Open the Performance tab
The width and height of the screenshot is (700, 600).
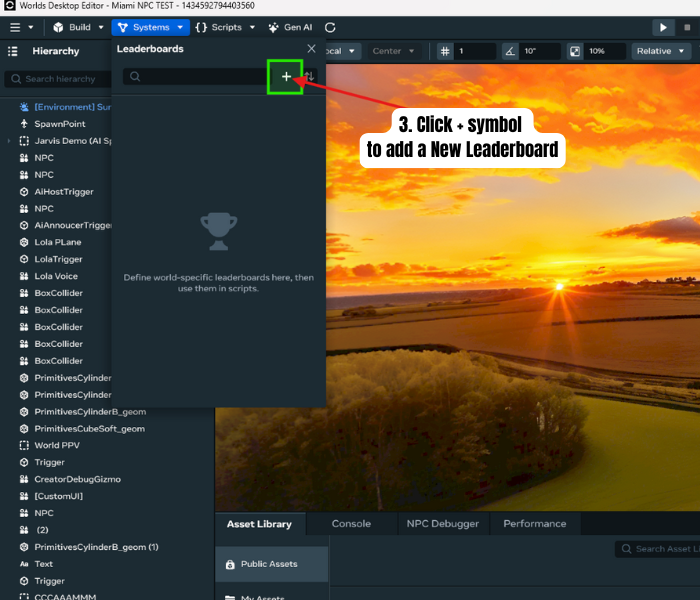point(534,523)
